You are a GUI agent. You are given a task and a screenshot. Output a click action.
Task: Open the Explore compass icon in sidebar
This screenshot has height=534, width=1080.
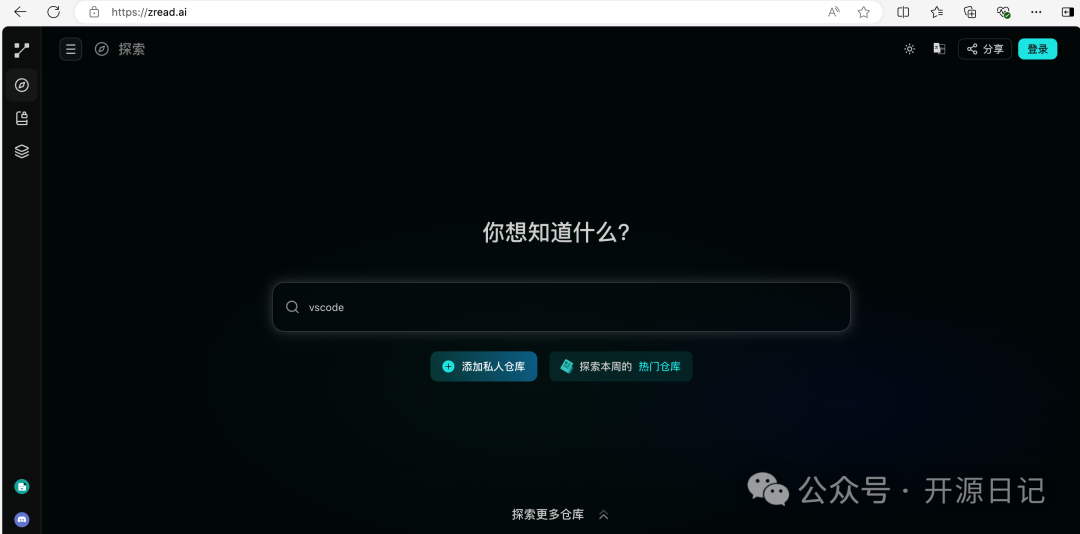(22, 85)
